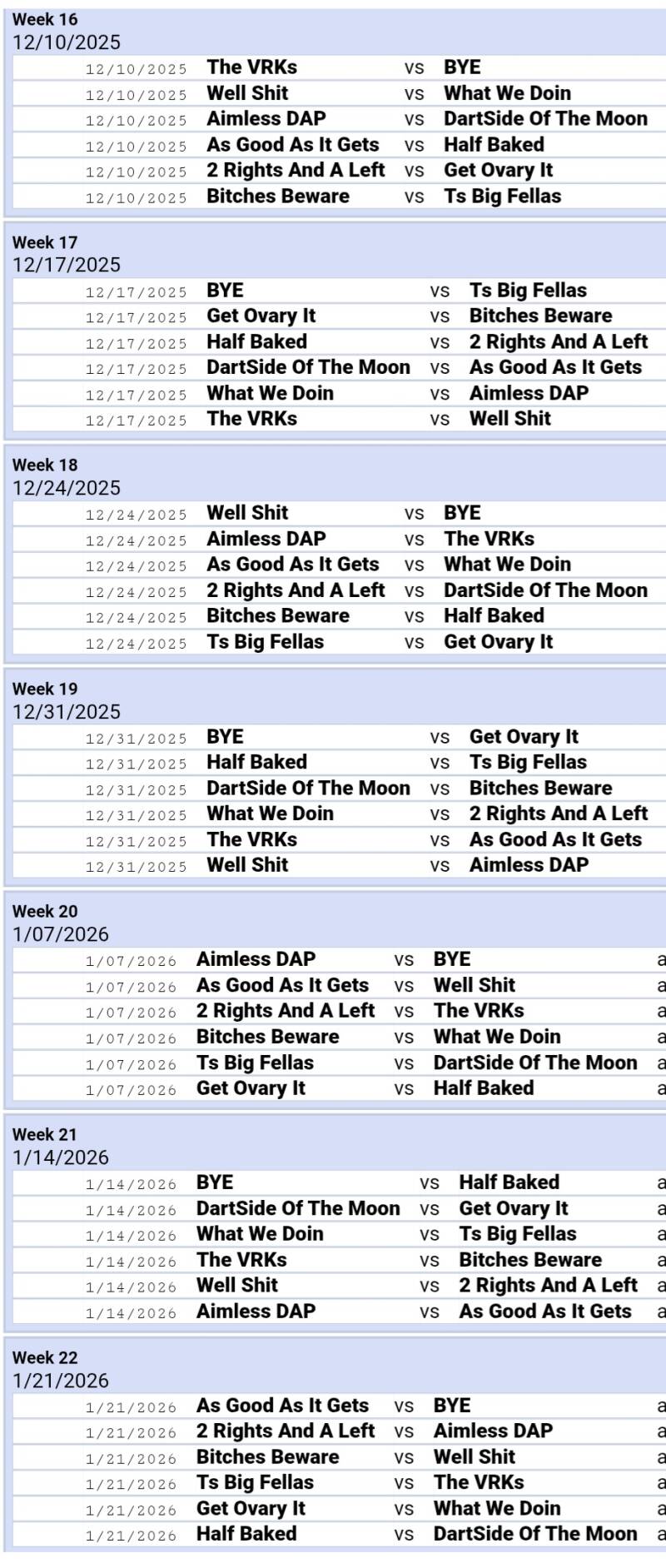Viewport: 666px width, 1568px height.
Task: Click the Week 17 header label
Action: (45, 242)
